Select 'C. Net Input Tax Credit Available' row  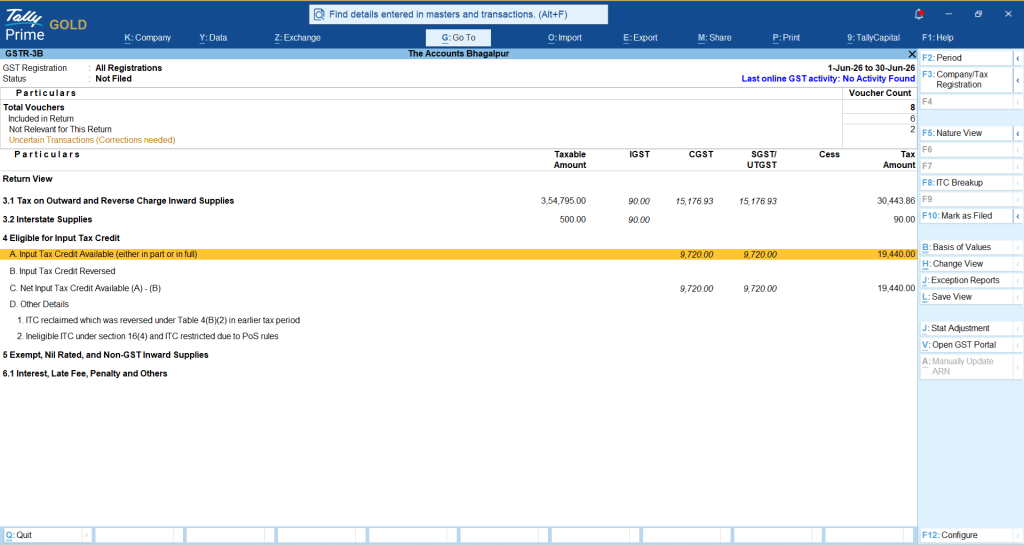[458, 288]
